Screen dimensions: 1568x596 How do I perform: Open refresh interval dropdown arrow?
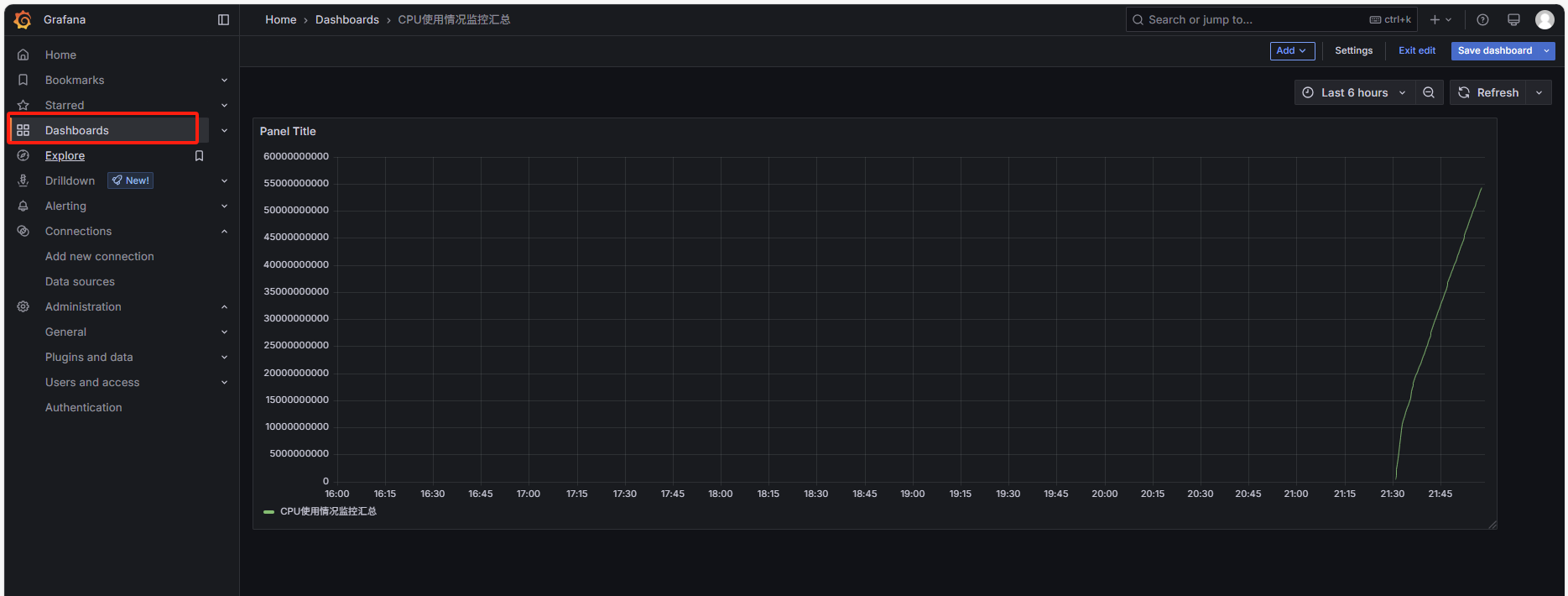[x=1539, y=92]
